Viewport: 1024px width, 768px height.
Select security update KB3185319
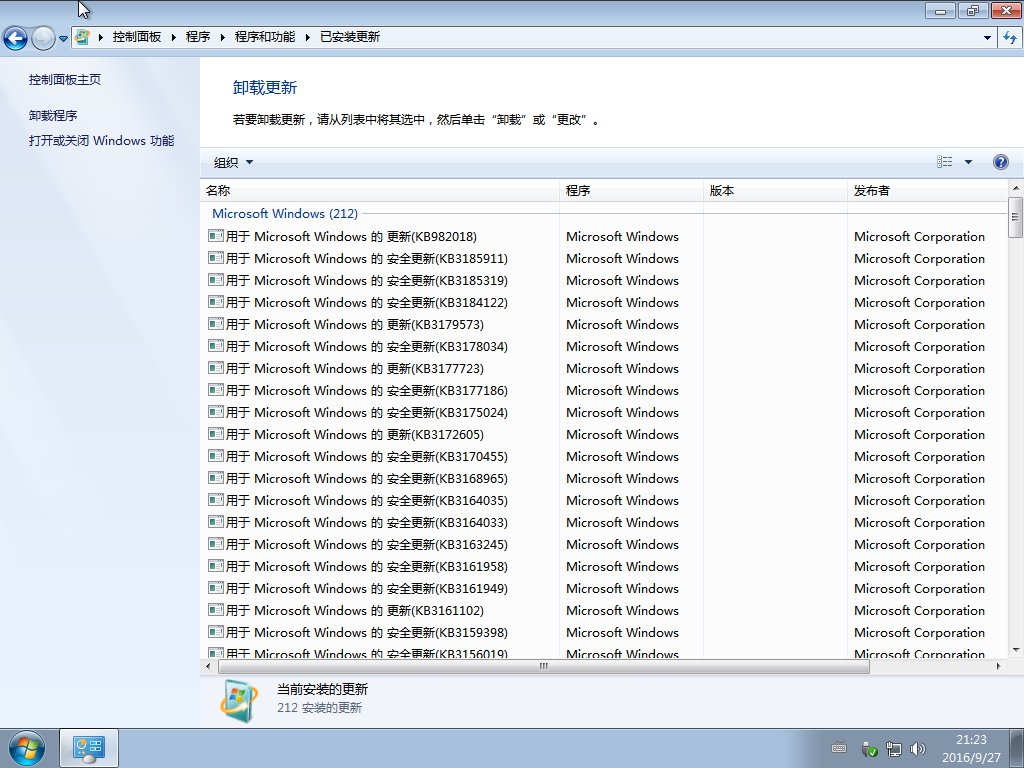(x=604, y=280)
